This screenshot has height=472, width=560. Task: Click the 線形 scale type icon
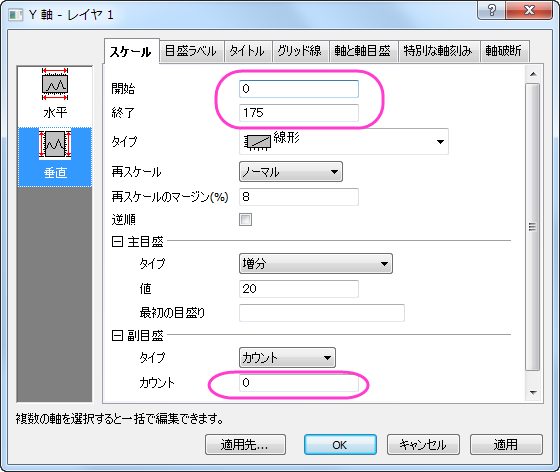coord(257,142)
